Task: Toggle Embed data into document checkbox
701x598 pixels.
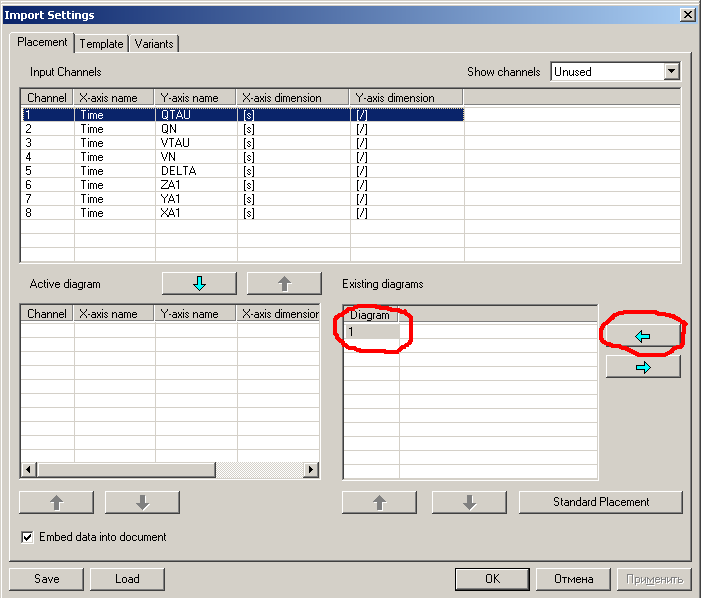Action: (27, 537)
